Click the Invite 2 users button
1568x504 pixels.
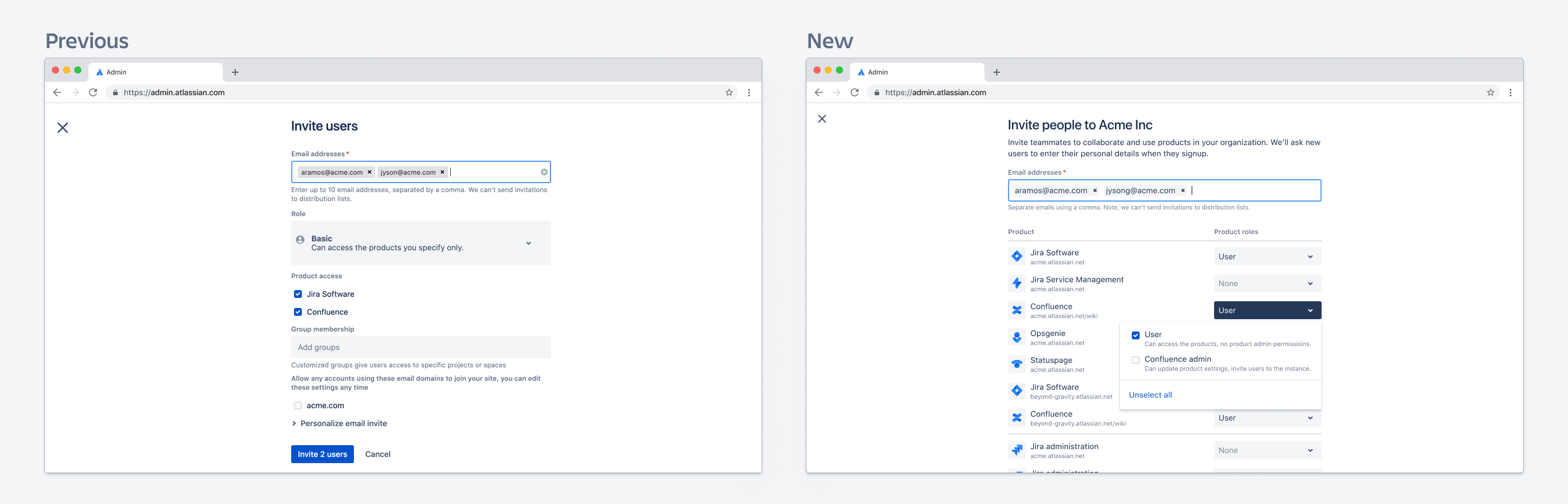[x=322, y=454]
